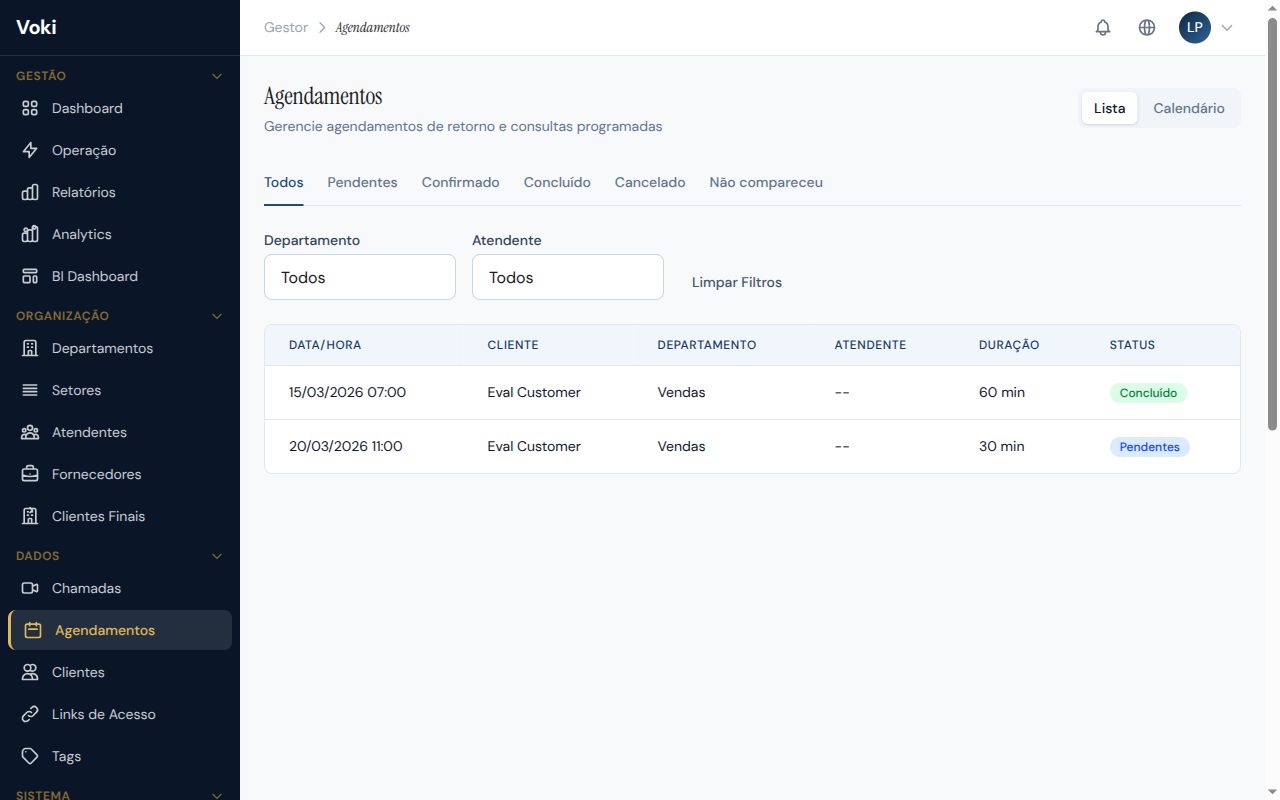Image resolution: width=1280 pixels, height=800 pixels.
Task: Click the Operação lightning bolt icon
Action: click(30, 150)
